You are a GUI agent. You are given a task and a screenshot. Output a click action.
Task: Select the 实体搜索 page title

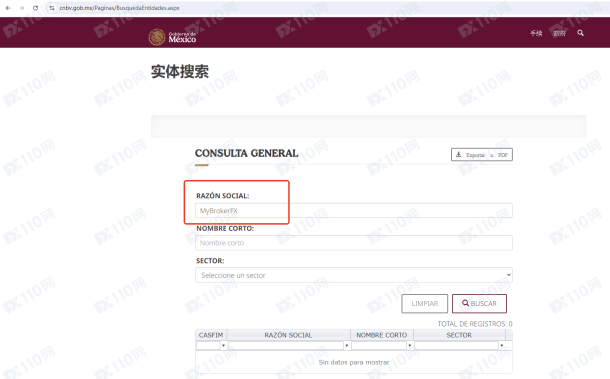180,72
